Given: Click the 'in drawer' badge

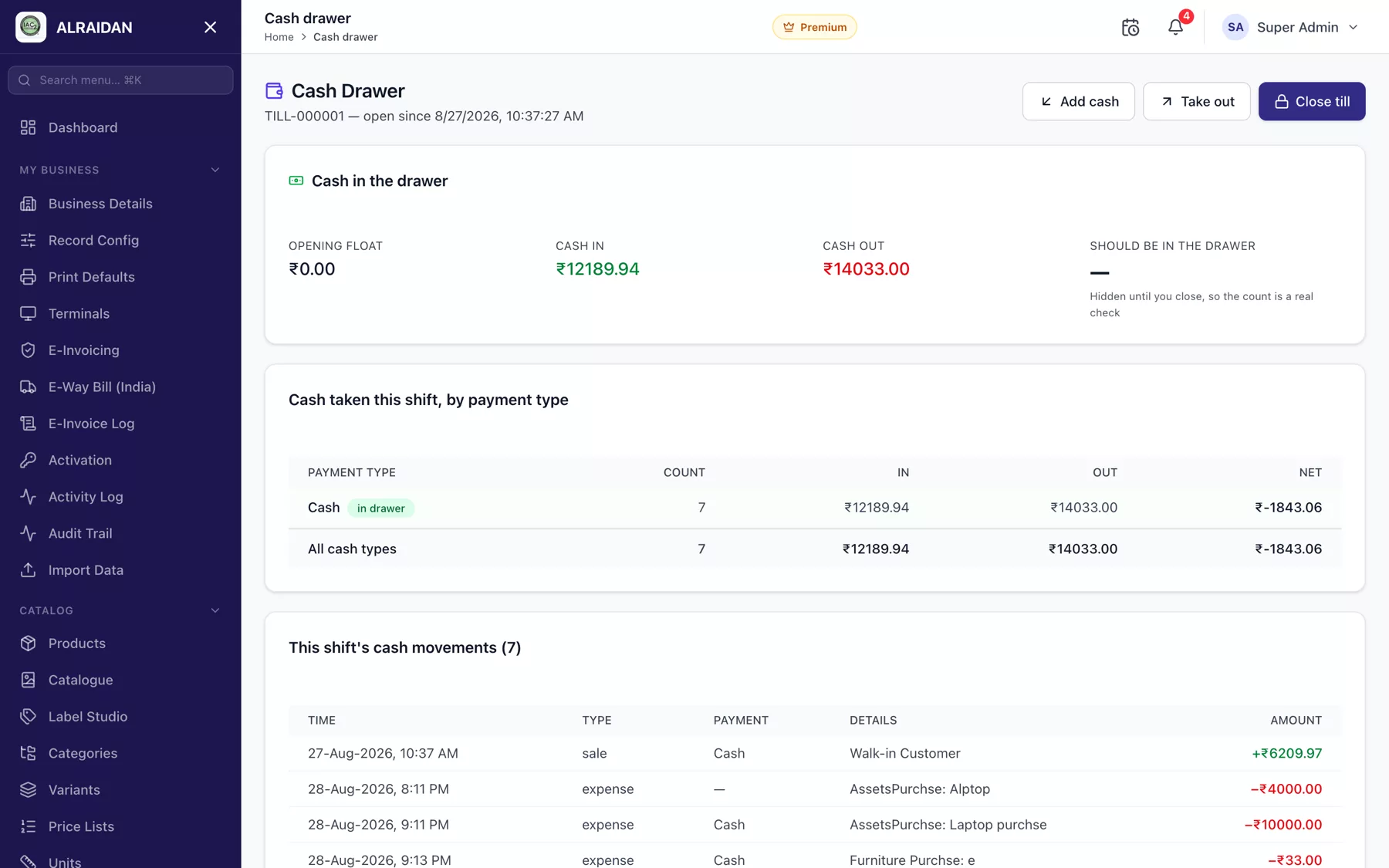Looking at the screenshot, I should (381, 508).
